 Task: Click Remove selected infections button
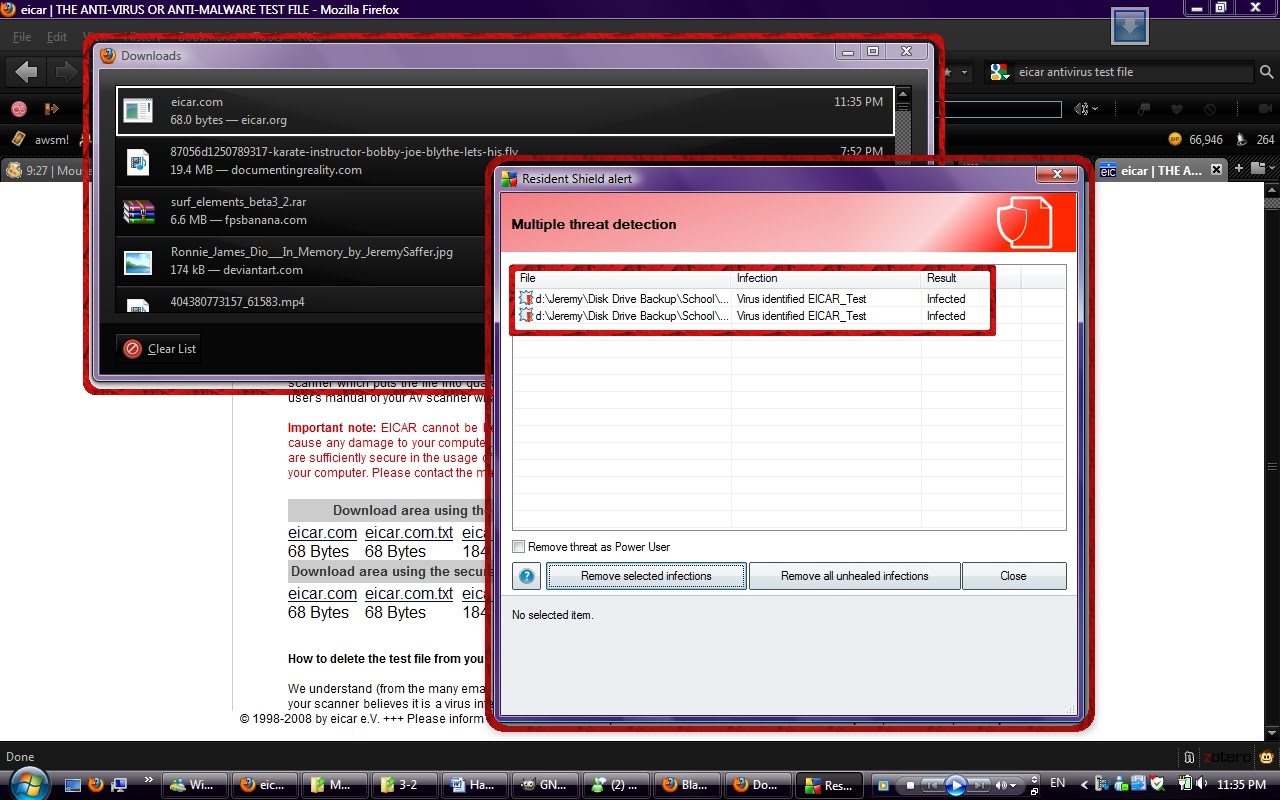pos(646,576)
